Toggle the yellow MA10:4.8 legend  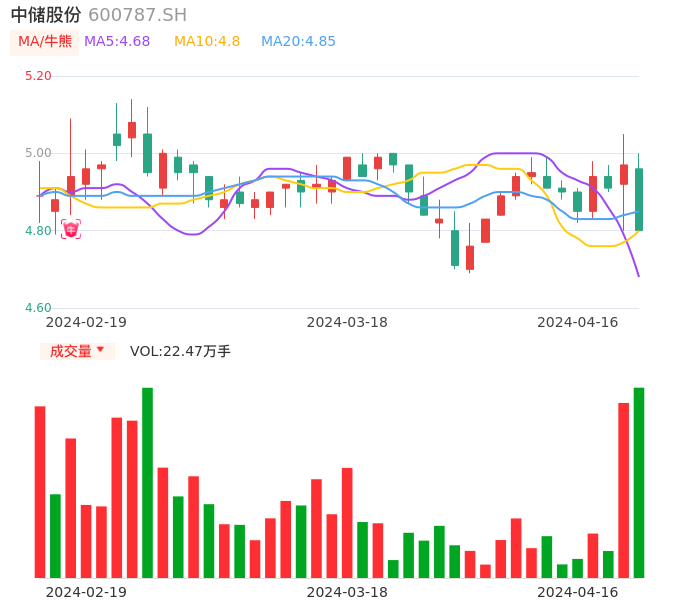[207, 42]
